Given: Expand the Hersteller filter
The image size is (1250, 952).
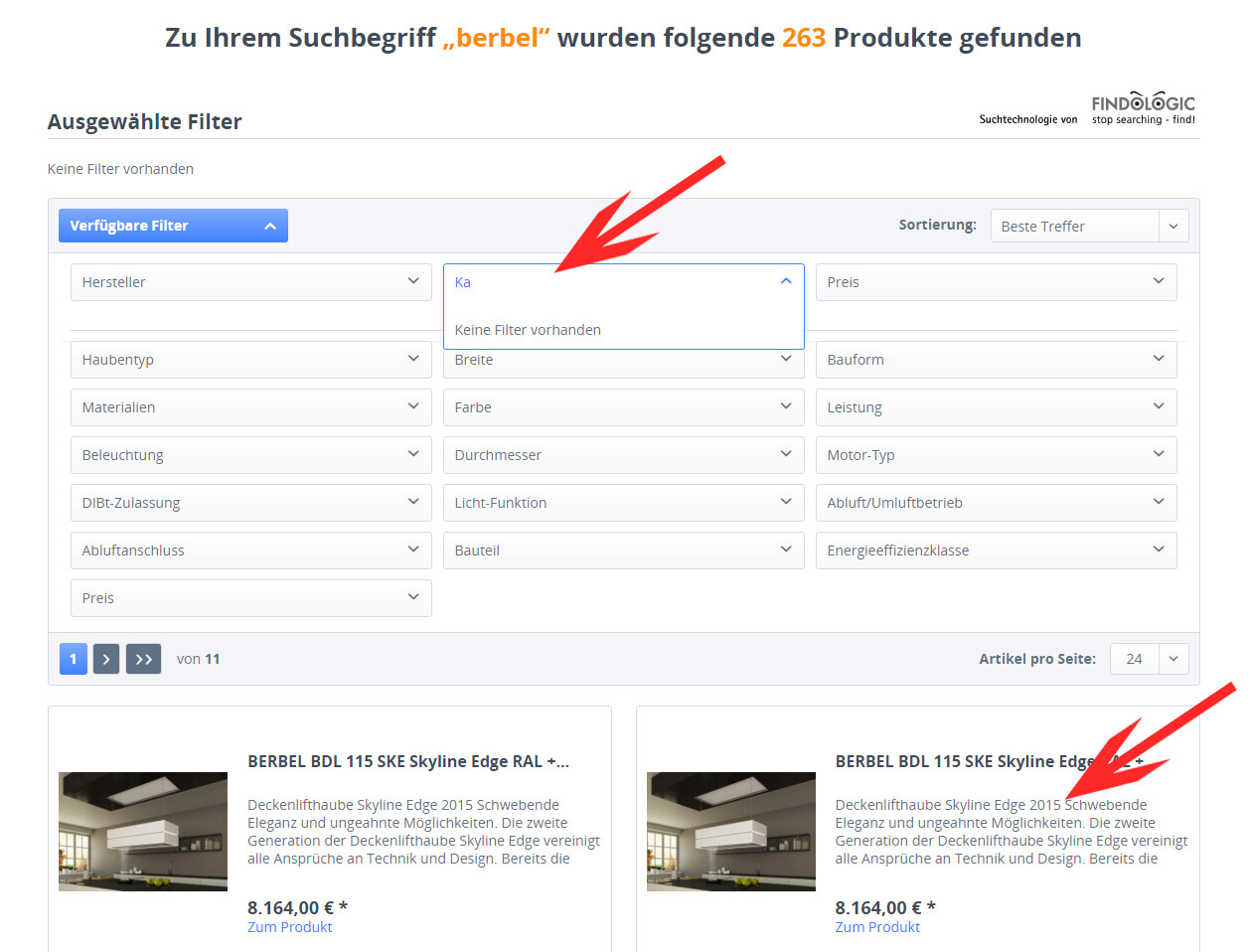Looking at the screenshot, I should (251, 282).
